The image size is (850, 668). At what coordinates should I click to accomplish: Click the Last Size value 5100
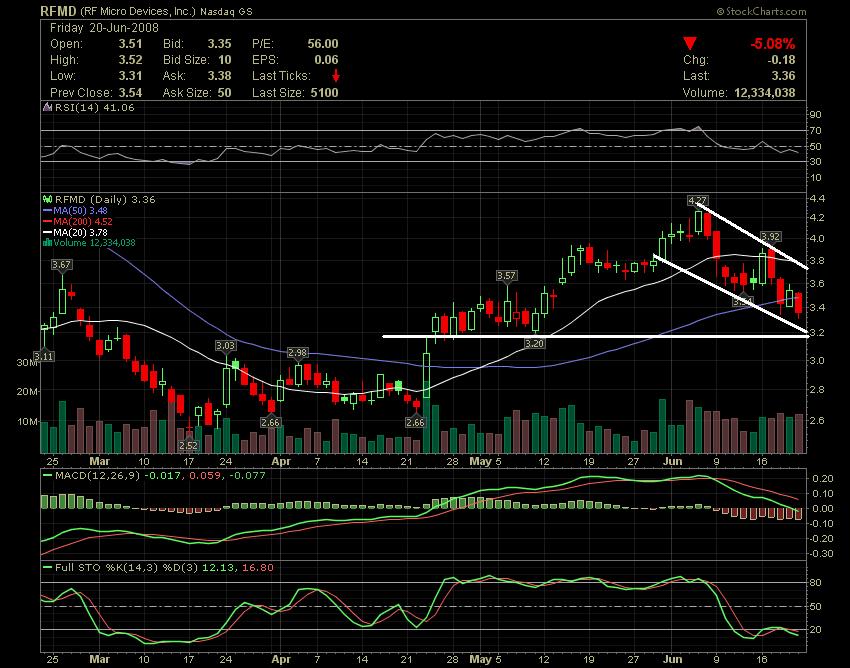coord(325,92)
